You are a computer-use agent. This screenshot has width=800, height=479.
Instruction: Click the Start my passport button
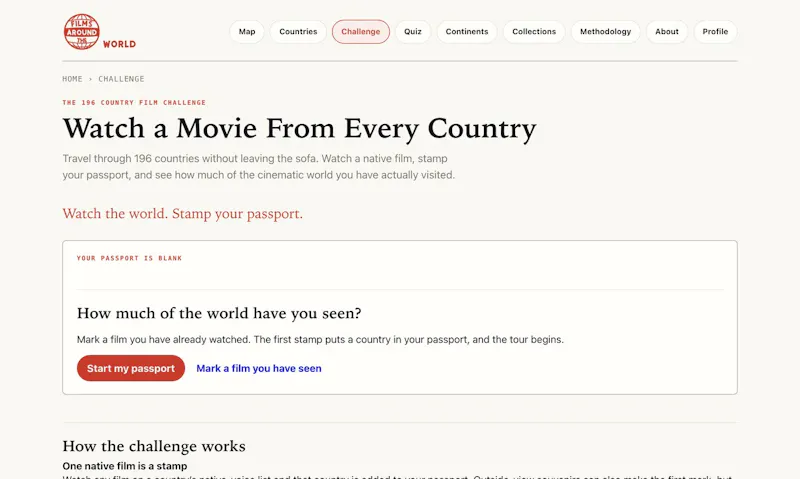(131, 368)
